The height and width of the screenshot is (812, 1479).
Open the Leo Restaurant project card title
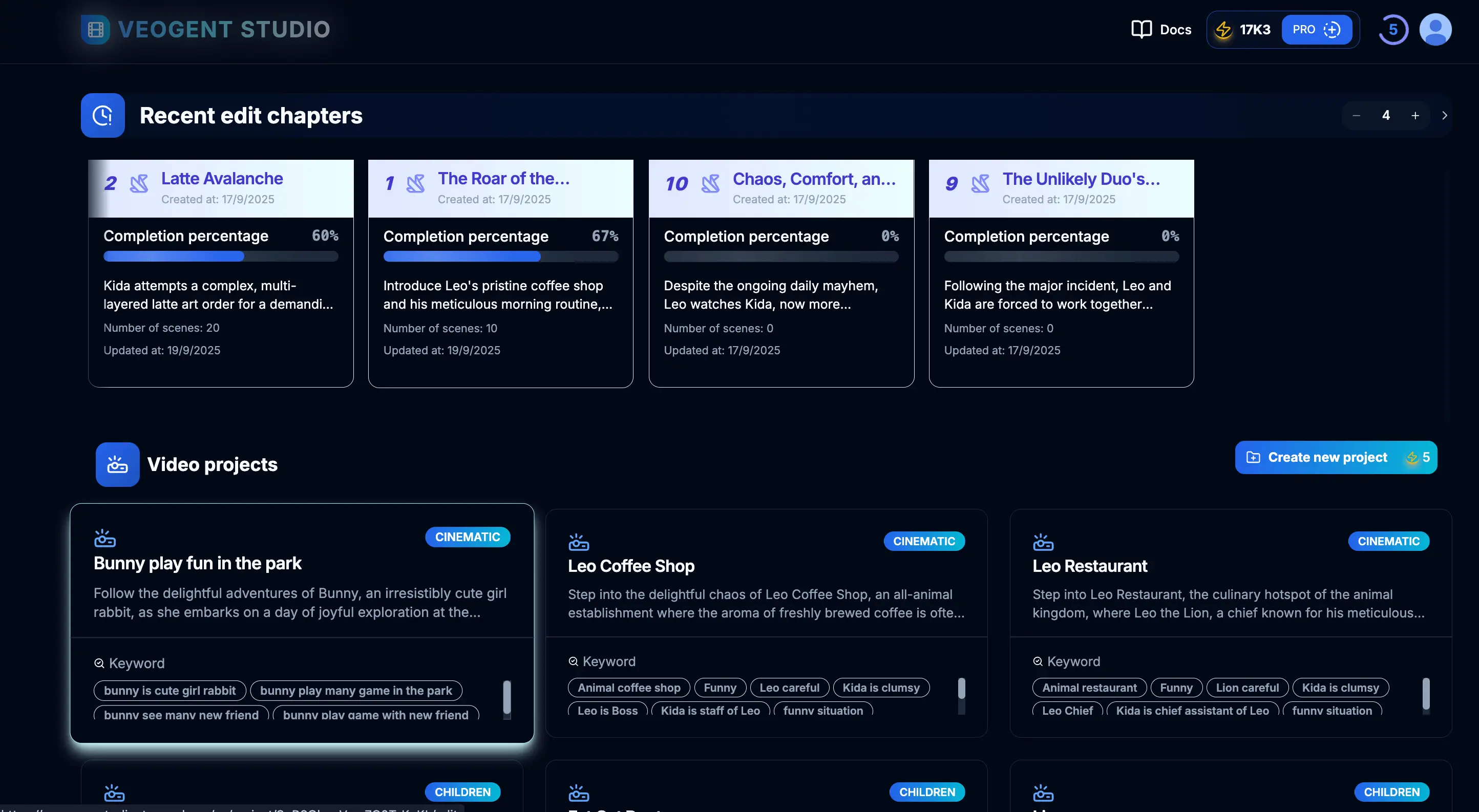click(x=1090, y=566)
